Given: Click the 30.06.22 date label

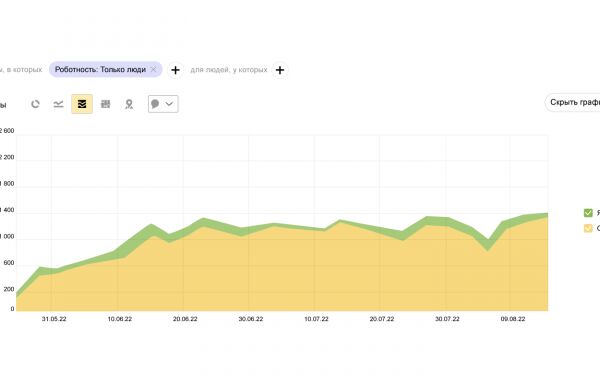Looking at the screenshot, I should point(251,319).
